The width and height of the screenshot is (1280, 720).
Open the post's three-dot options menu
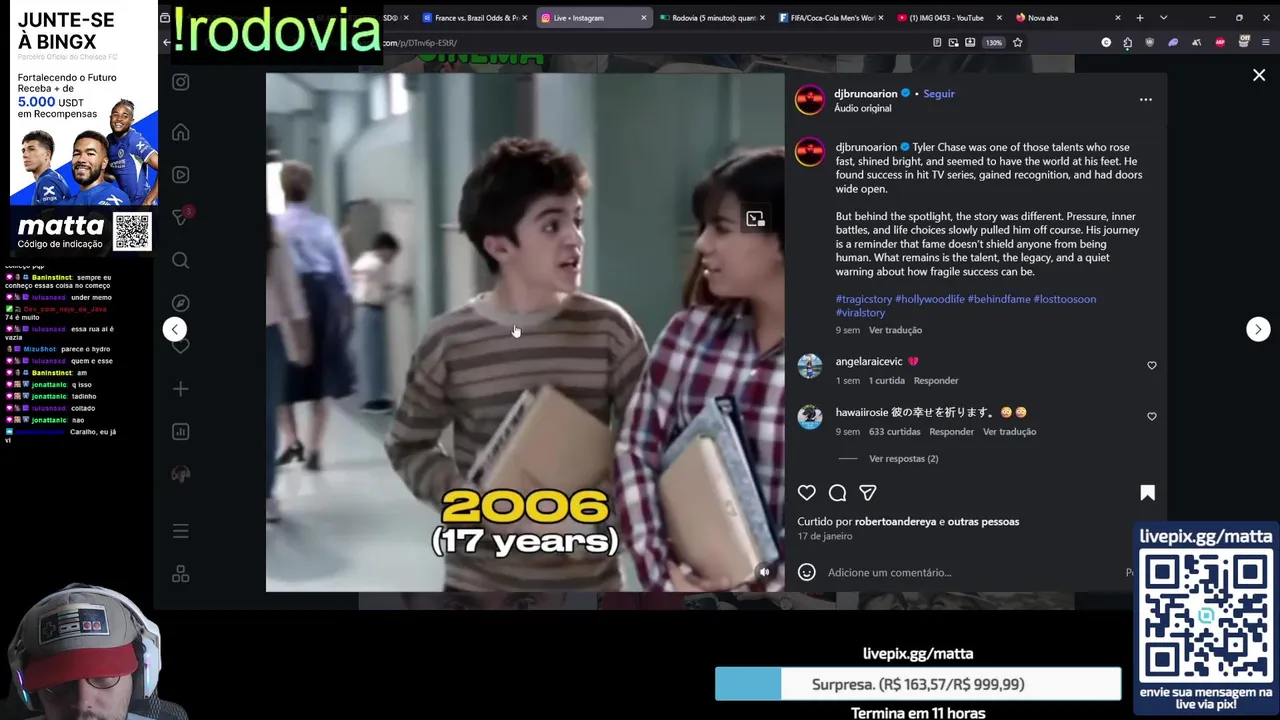[x=1146, y=100]
